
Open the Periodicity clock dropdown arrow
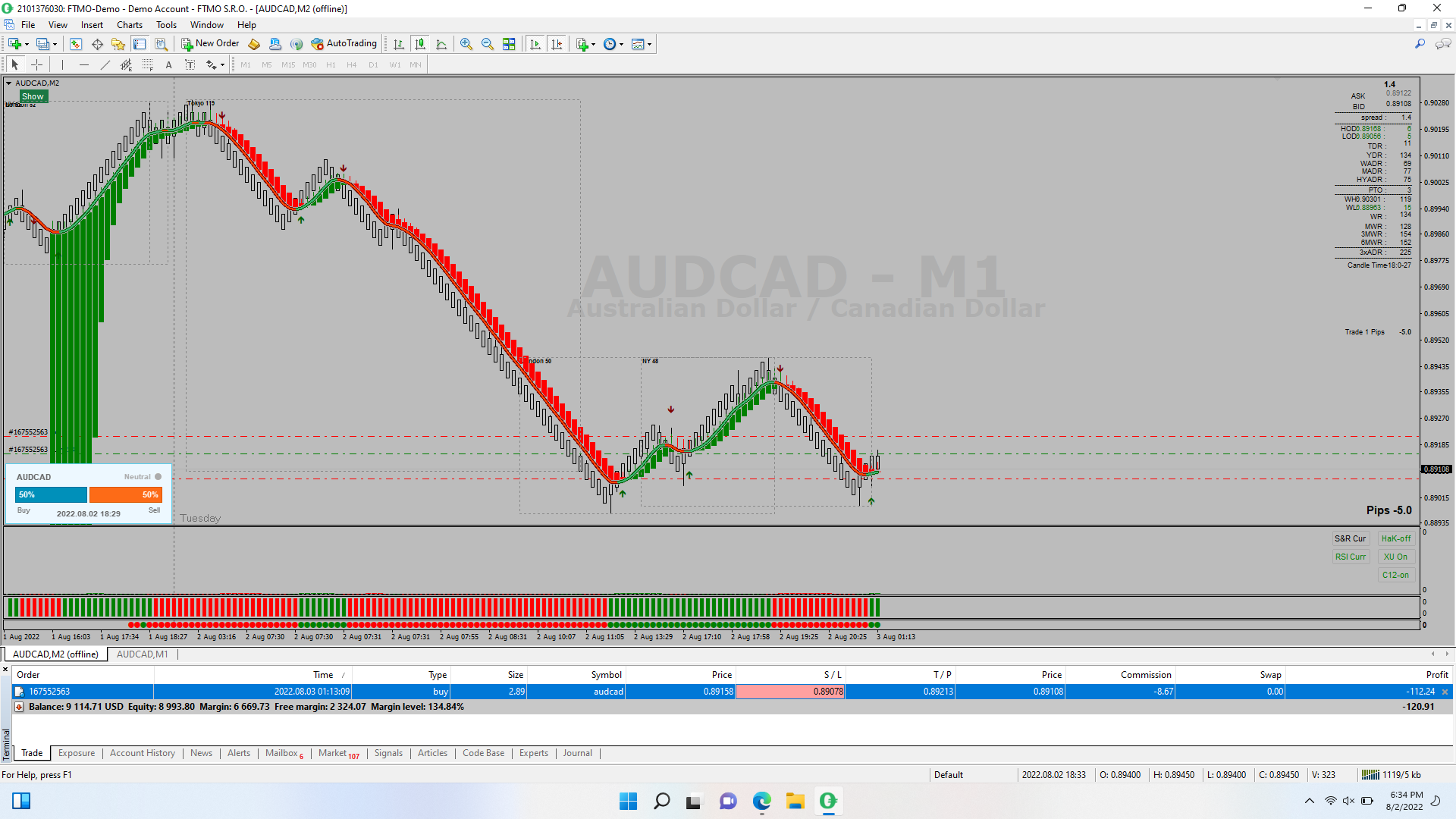pyautogui.click(x=622, y=44)
